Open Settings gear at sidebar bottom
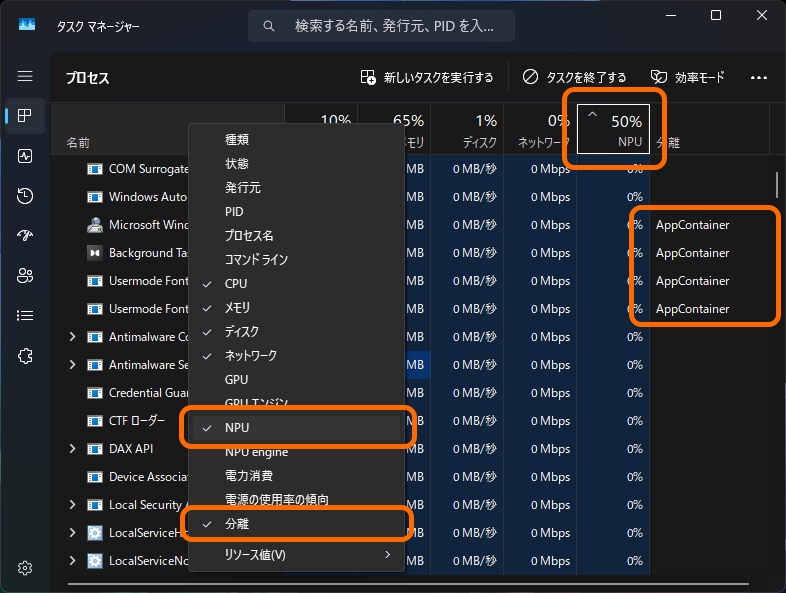The image size is (786, 593). [25, 568]
